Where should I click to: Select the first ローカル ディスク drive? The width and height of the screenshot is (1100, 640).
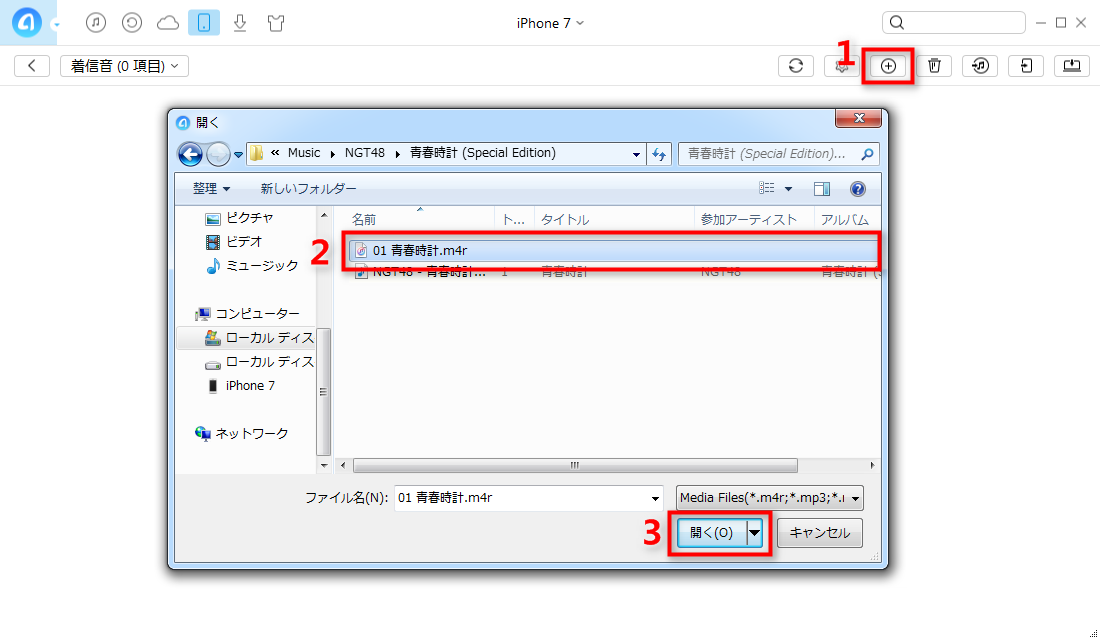coord(259,338)
